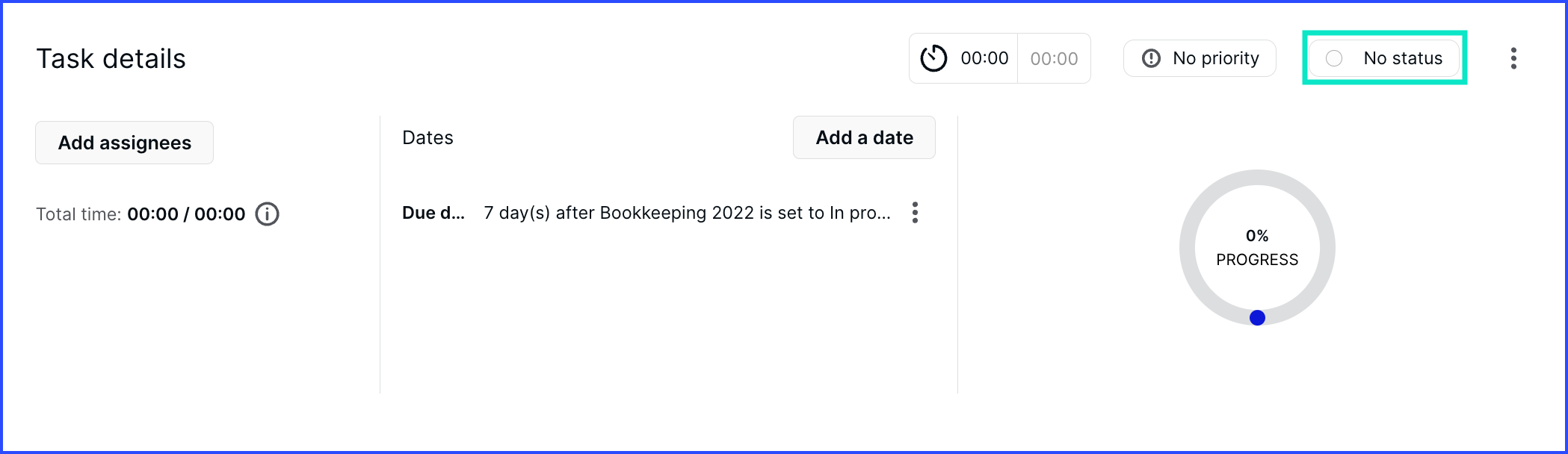The image size is (1568, 454).
Task: Click the Dates section header
Action: click(x=428, y=137)
